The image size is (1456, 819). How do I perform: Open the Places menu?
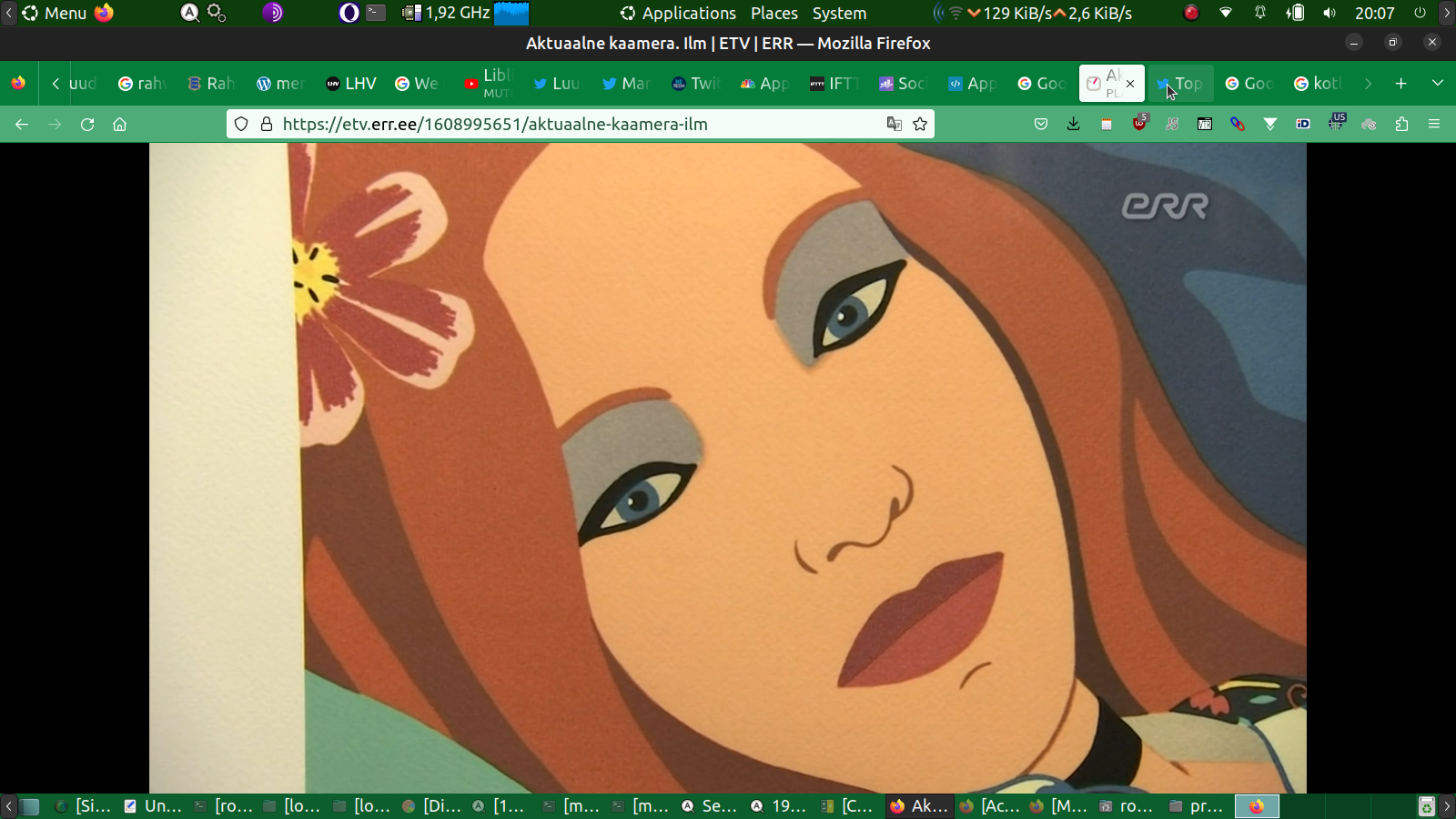click(x=774, y=13)
